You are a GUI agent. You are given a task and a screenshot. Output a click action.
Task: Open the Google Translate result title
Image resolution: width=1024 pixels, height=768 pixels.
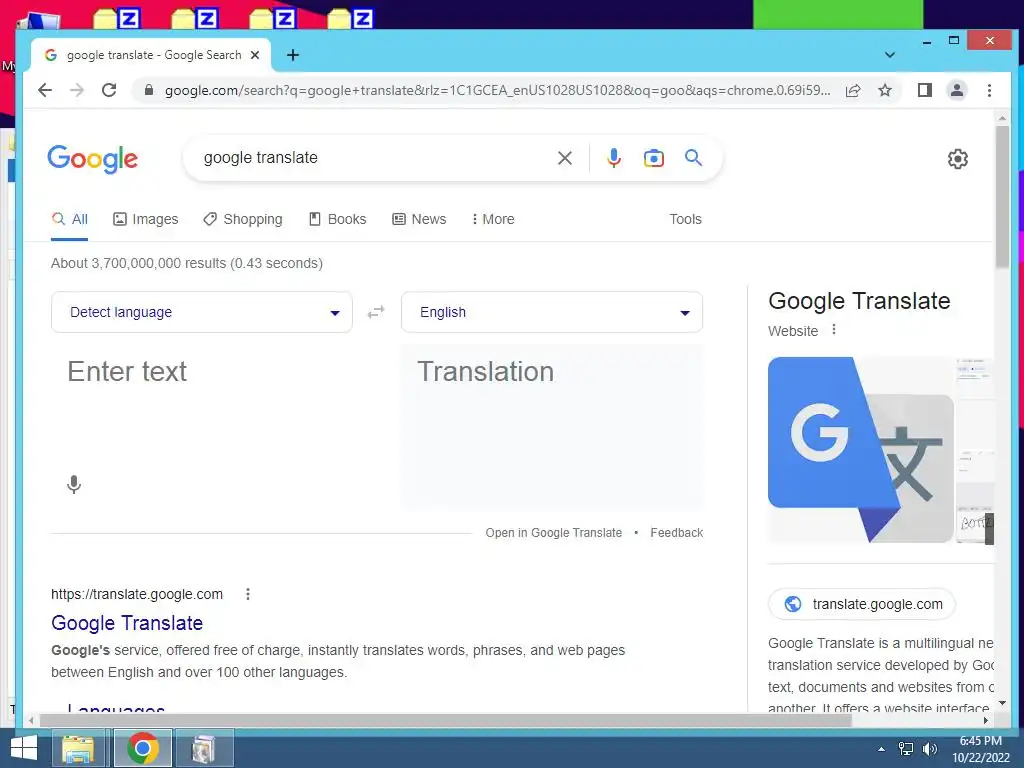pyautogui.click(x=127, y=623)
